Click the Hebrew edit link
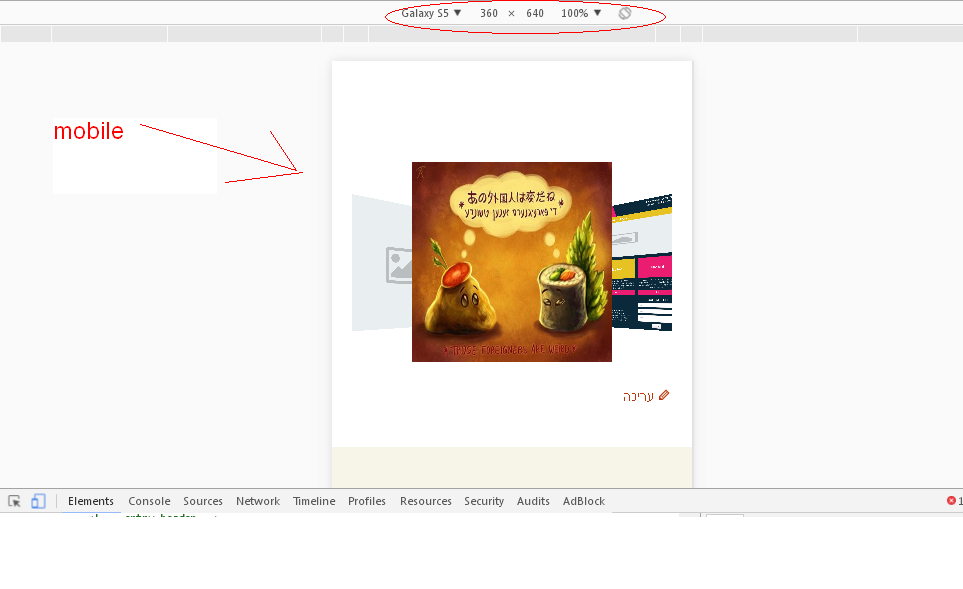Viewport: 963px width, 589px height. pyautogui.click(x=638, y=396)
